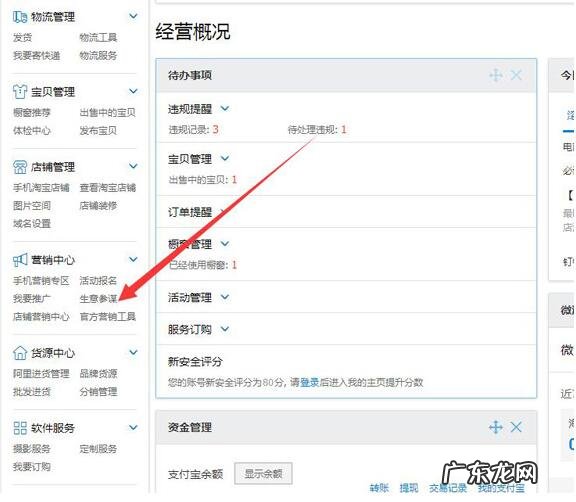Click 登录 link in 新安全评分
The image size is (576, 502).
(x=309, y=383)
